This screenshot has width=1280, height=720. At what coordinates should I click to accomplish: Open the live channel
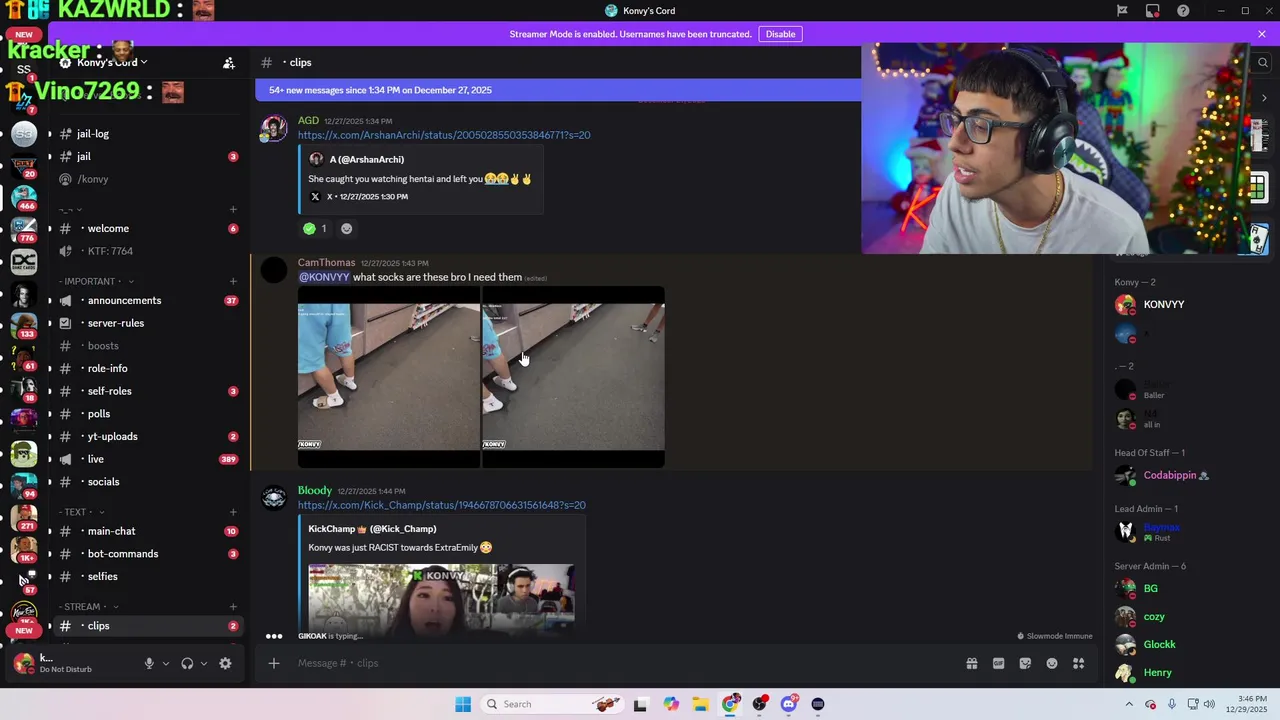tap(146, 459)
